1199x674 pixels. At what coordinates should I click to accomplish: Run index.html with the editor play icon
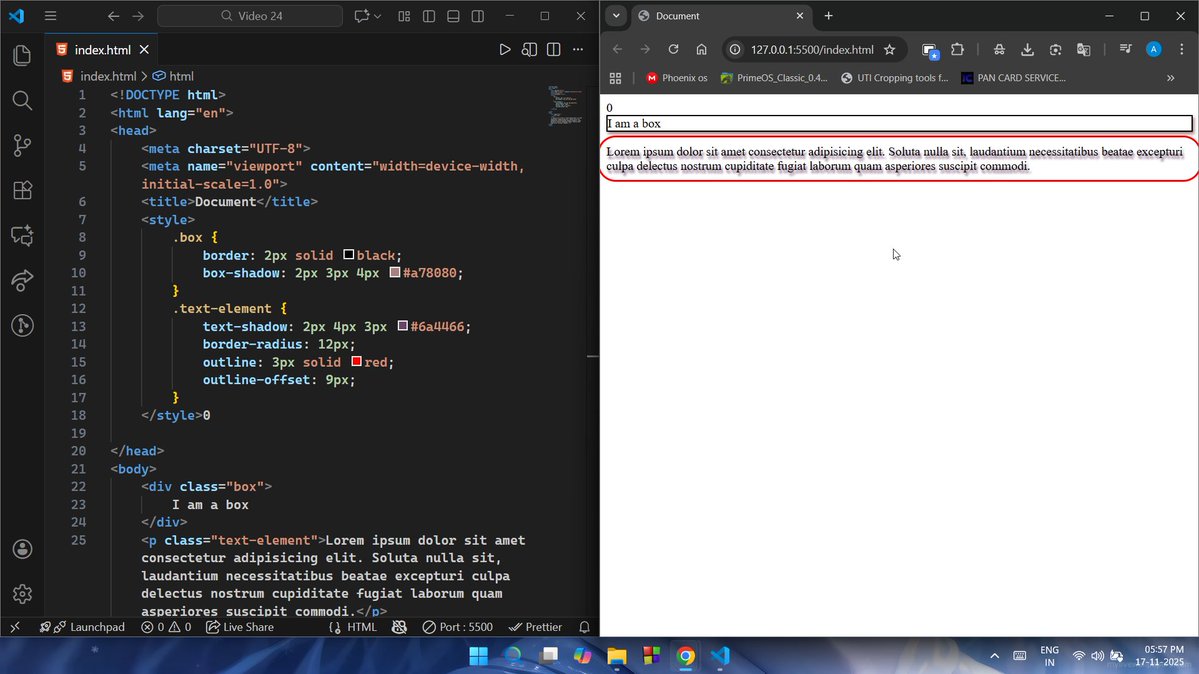tap(505, 49)
